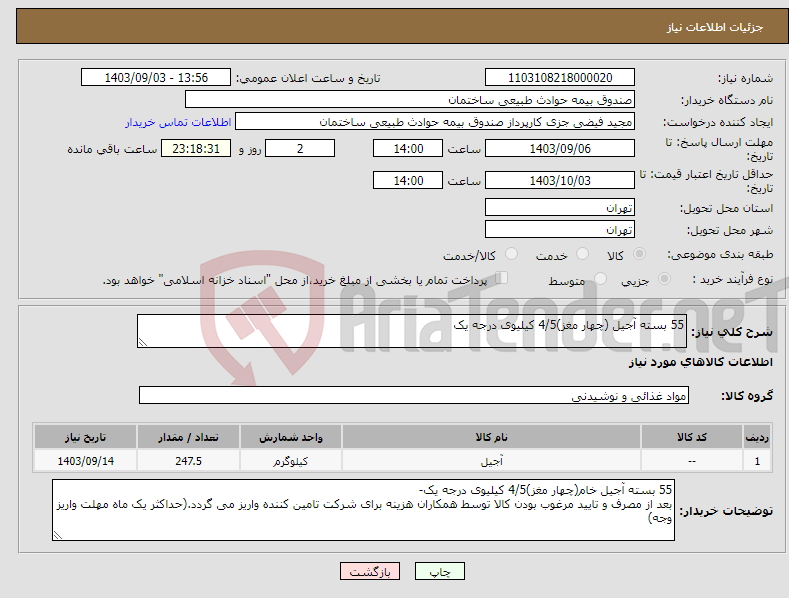Viewport: 789px width, 598px height.
Task: Click the کیلوگرم unit cell
Action: (x=291, y=461)
